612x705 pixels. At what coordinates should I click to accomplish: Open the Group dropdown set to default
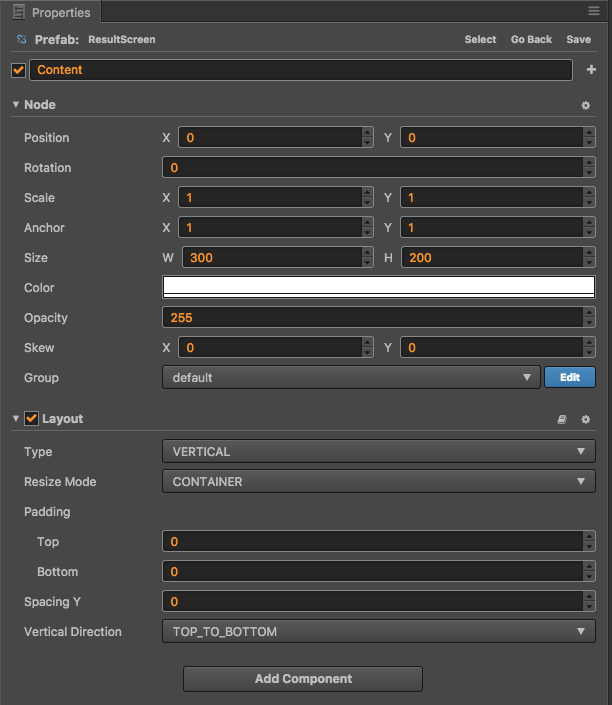351,377
